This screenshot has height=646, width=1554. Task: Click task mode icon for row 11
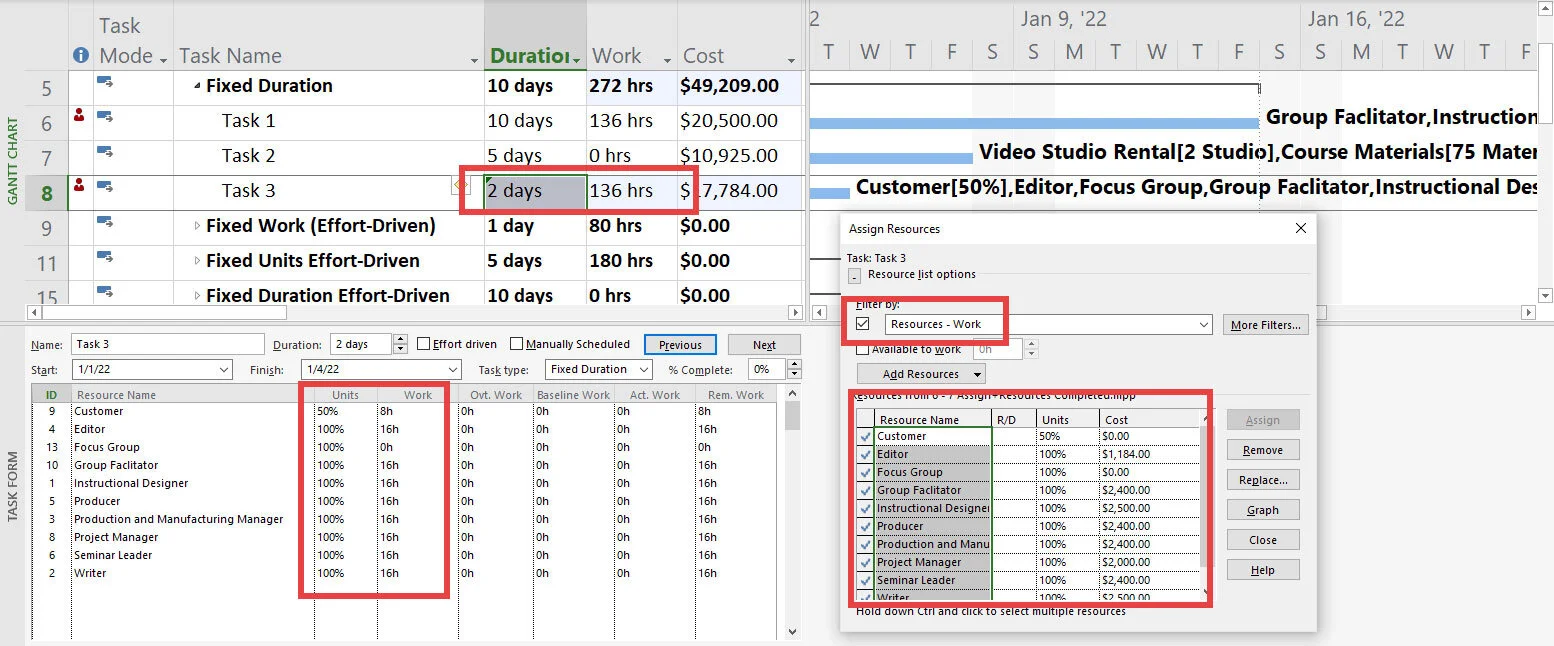(x=104, y=257)
